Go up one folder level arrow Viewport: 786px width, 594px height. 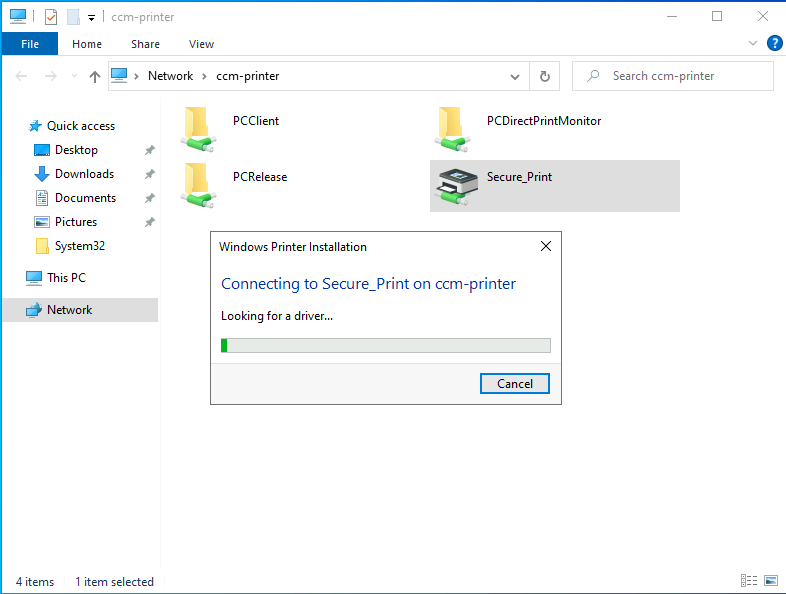coord(95,76)
